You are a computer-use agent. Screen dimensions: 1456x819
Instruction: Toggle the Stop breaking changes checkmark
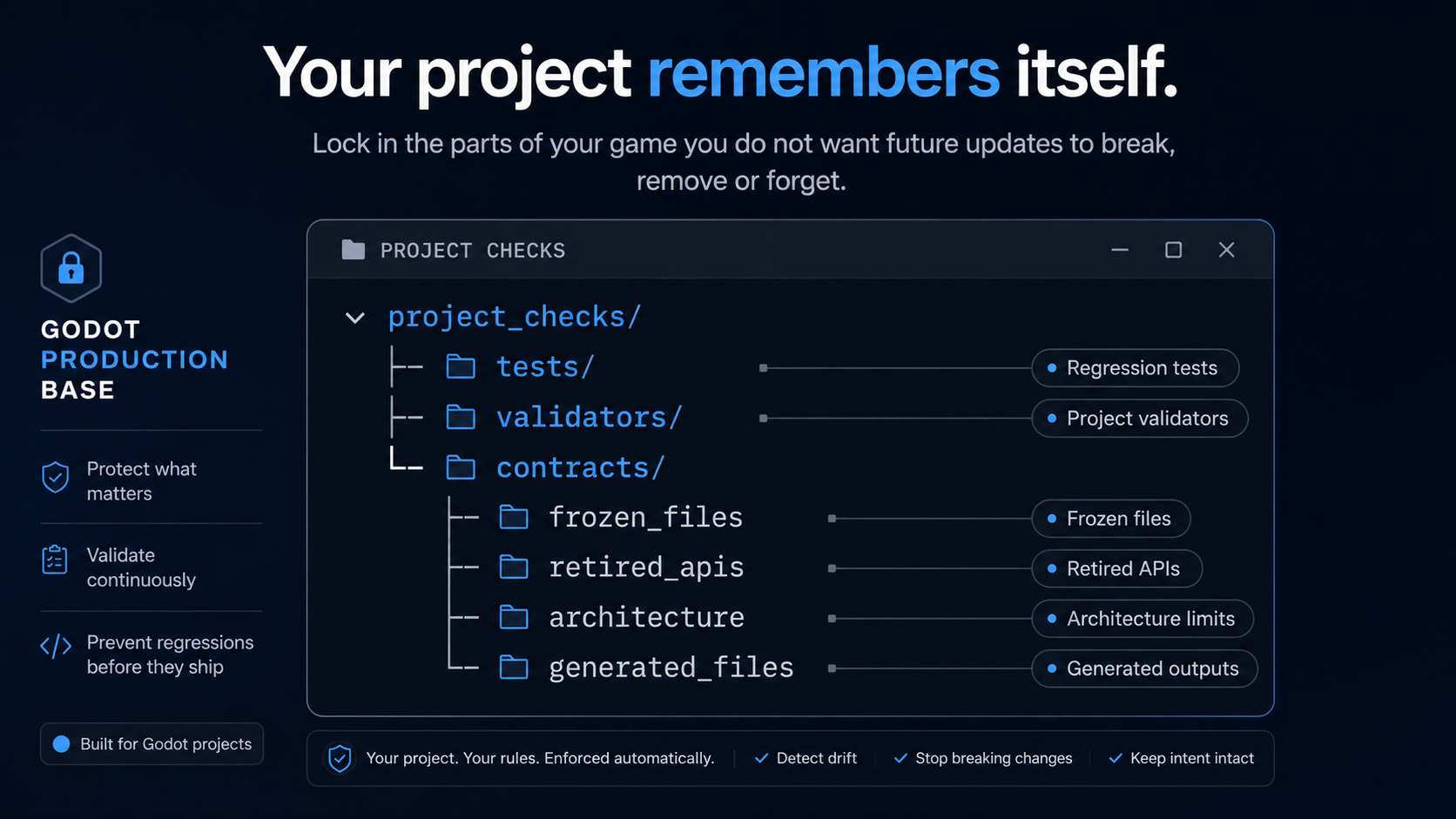[900, 758]
